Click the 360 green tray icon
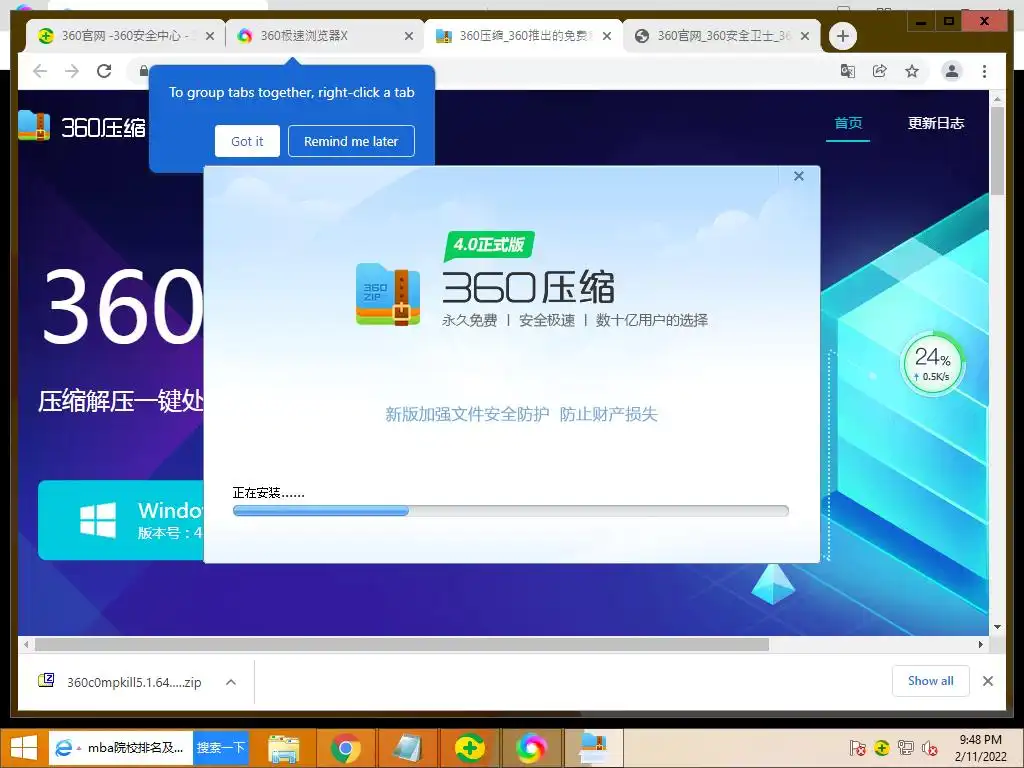 tap(882, 748)
